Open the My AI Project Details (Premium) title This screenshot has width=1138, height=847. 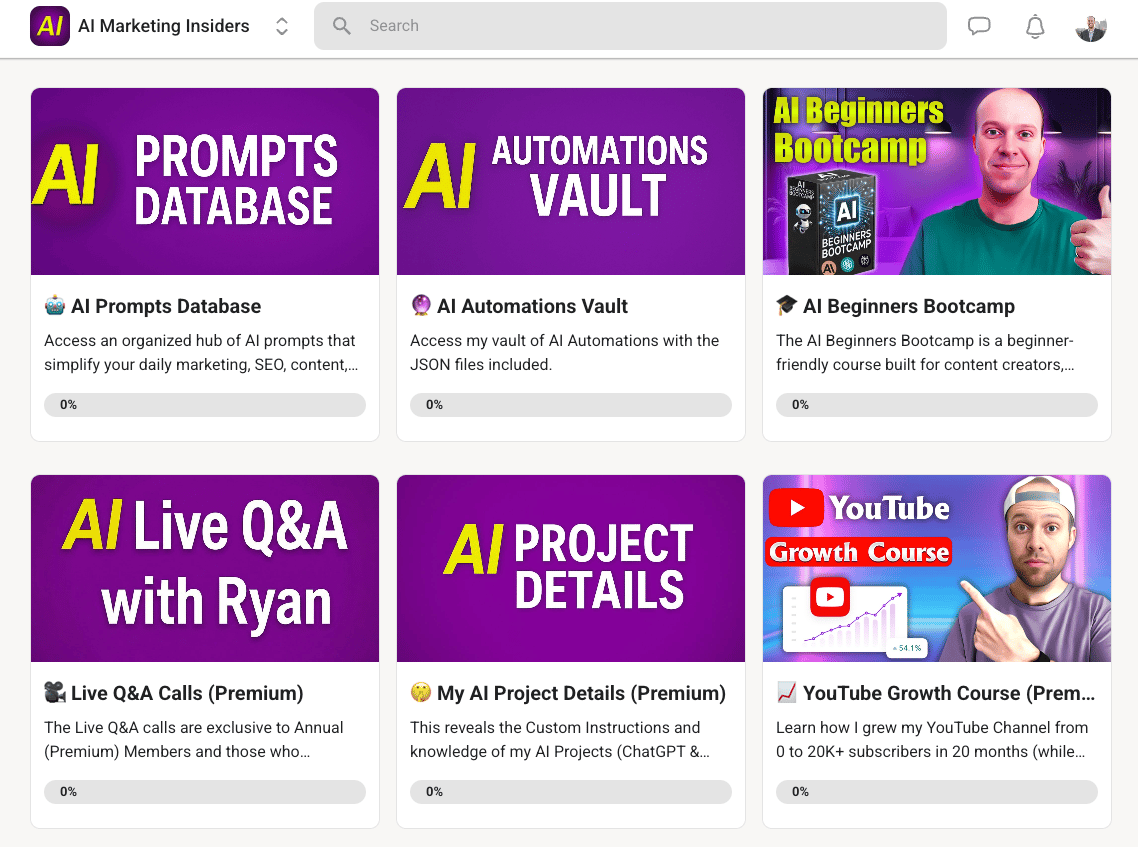click(x=581, y=693)
